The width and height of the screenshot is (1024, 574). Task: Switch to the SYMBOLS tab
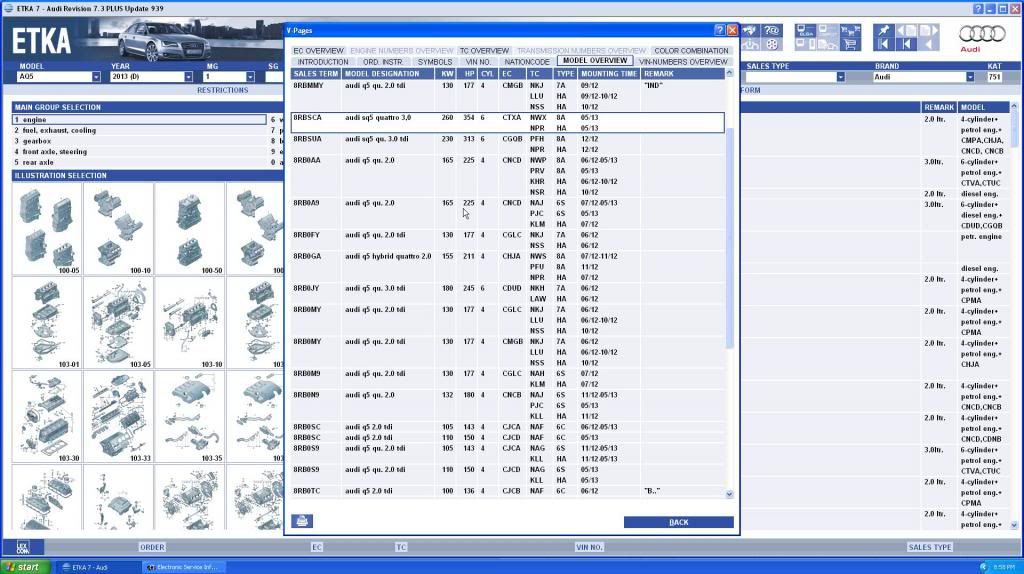click(x=435, y=62)
